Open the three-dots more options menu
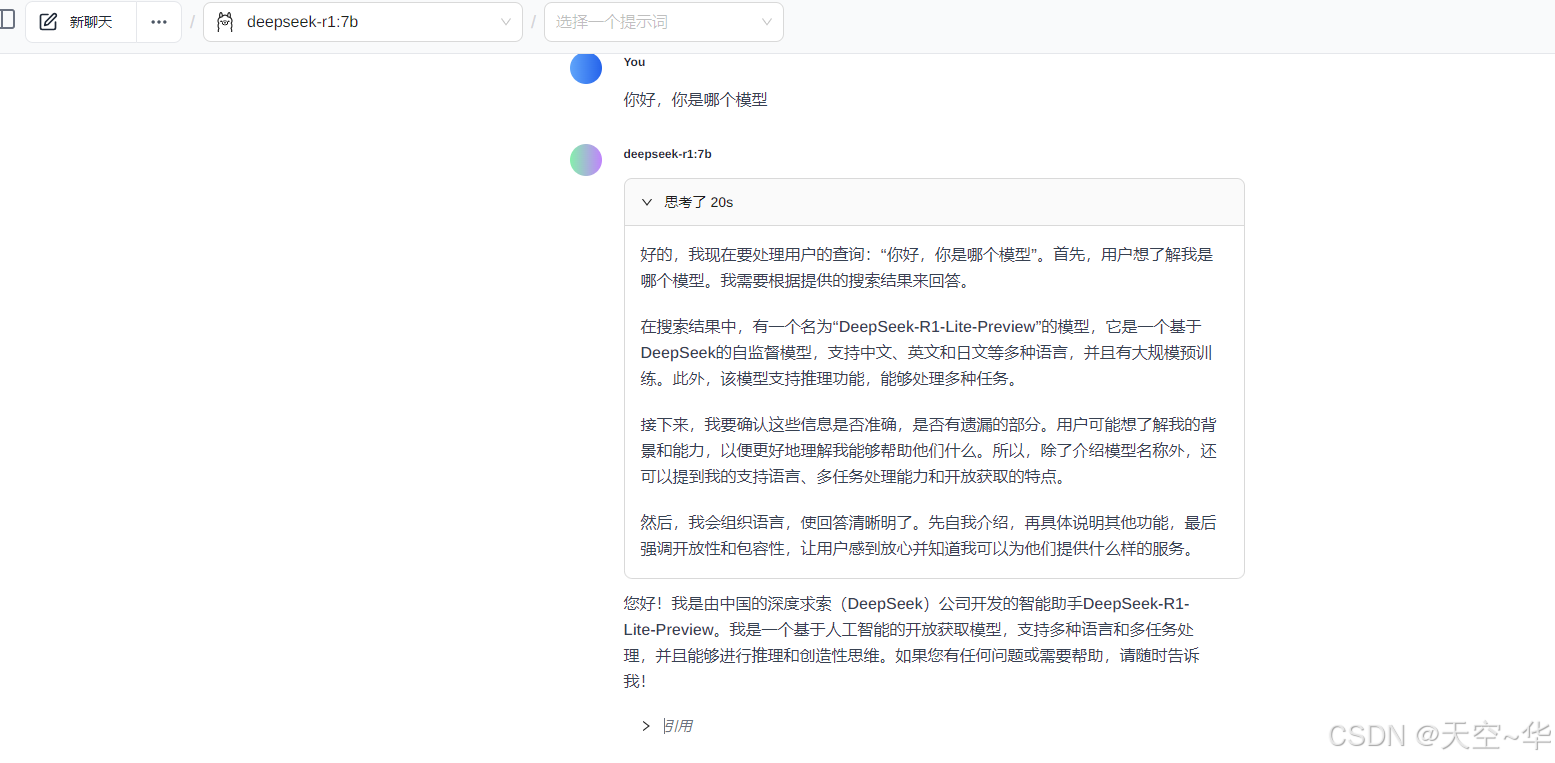Viewport: 1555px width, 763px height. [x=159, y=22]
